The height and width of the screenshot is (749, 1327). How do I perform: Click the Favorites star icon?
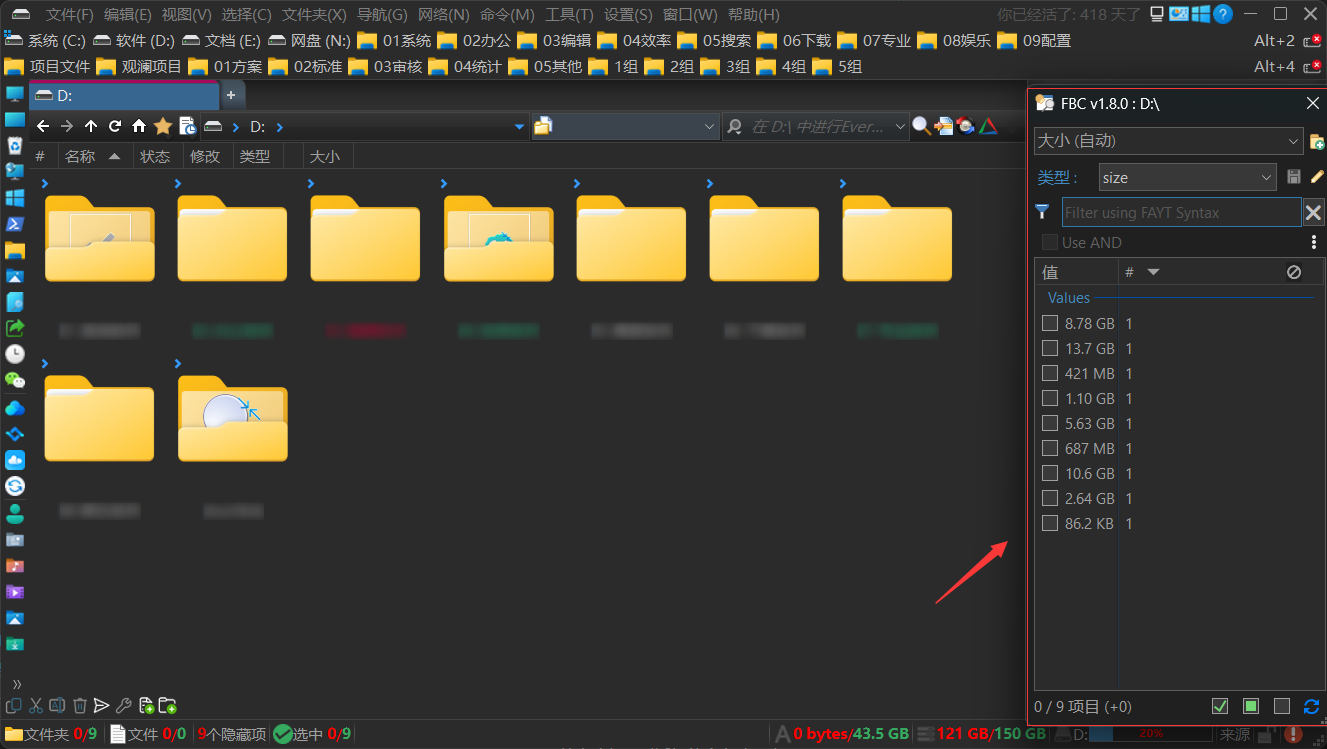[x=162, y=126]
